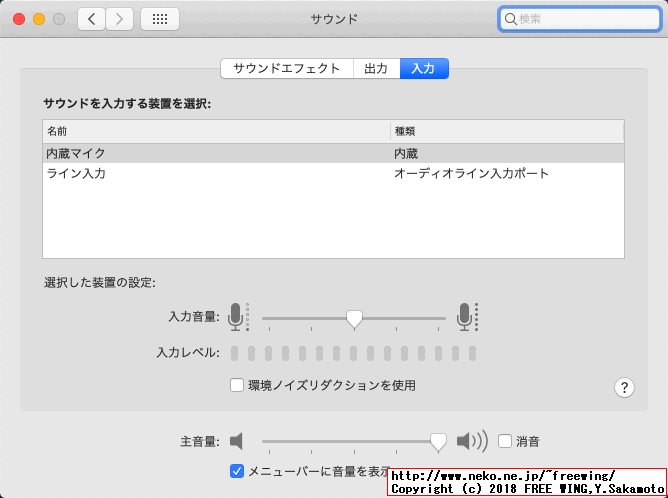
Task: Click the high input volume microphone icon
Action: [x=468, y=317]
